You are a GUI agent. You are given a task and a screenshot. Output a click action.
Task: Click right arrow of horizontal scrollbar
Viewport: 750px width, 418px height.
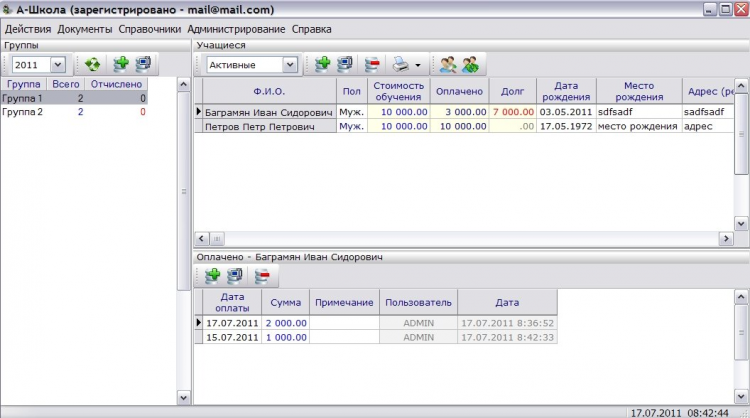(x=726, y=238)
